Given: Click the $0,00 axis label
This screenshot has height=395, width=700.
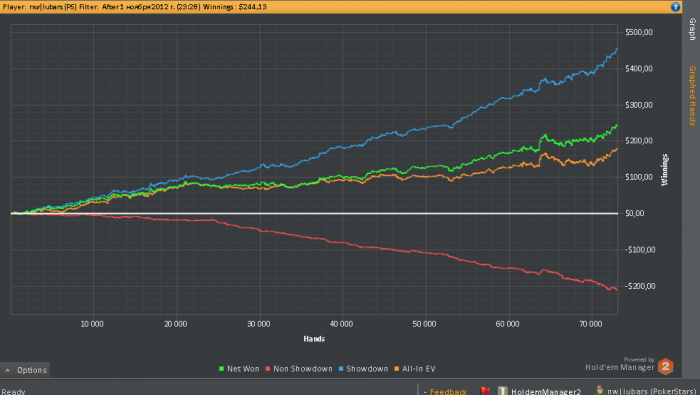Looking at the screenshot, I should pos(634,213).
